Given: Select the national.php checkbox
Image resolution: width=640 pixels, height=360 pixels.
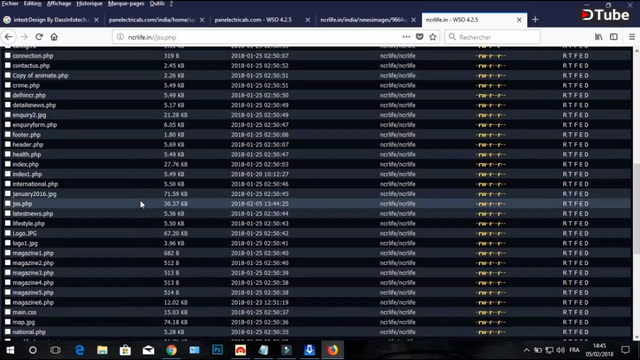Looking at the screenshot, I should click(8, 331).
